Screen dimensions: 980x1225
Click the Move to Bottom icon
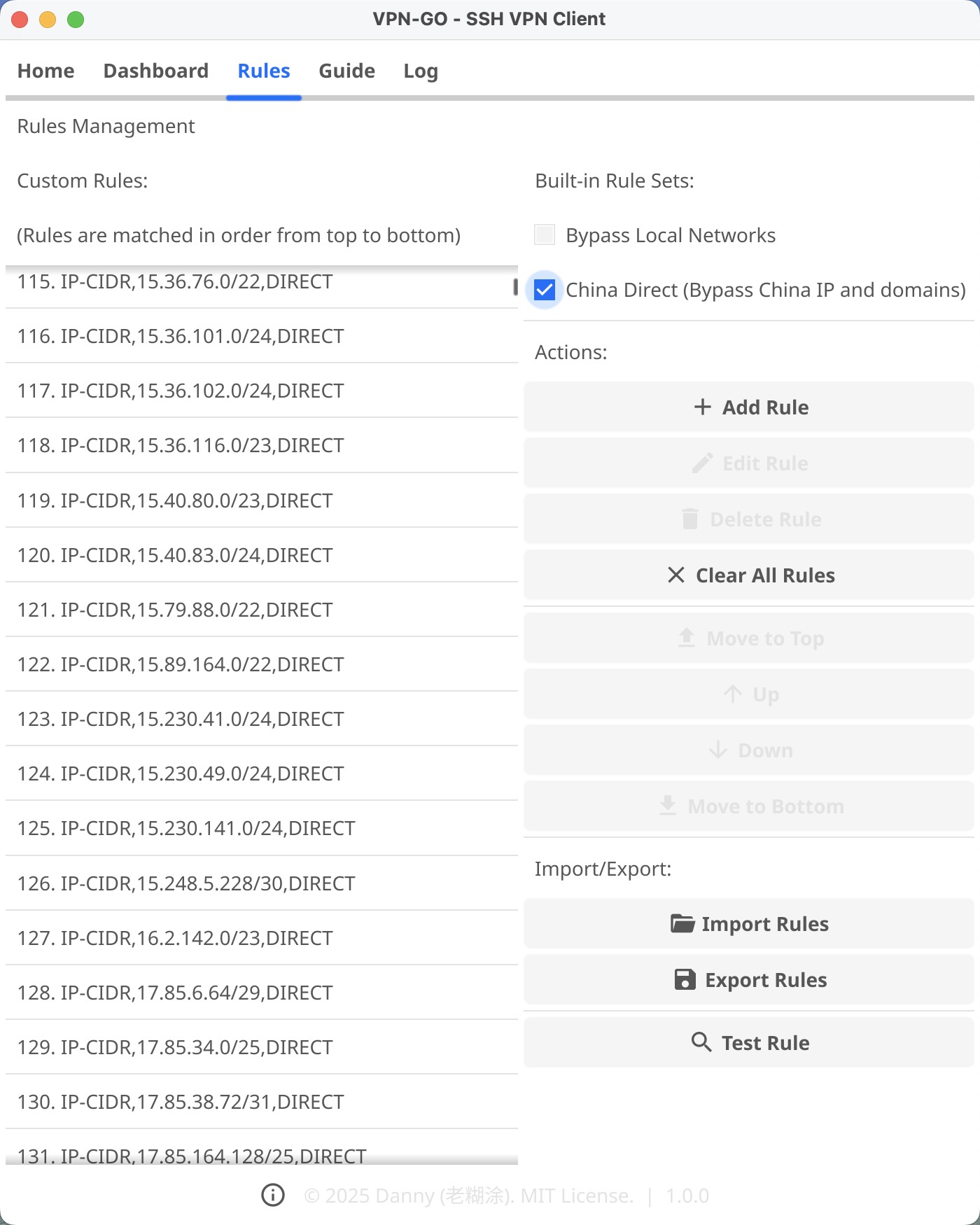(668, 806)
